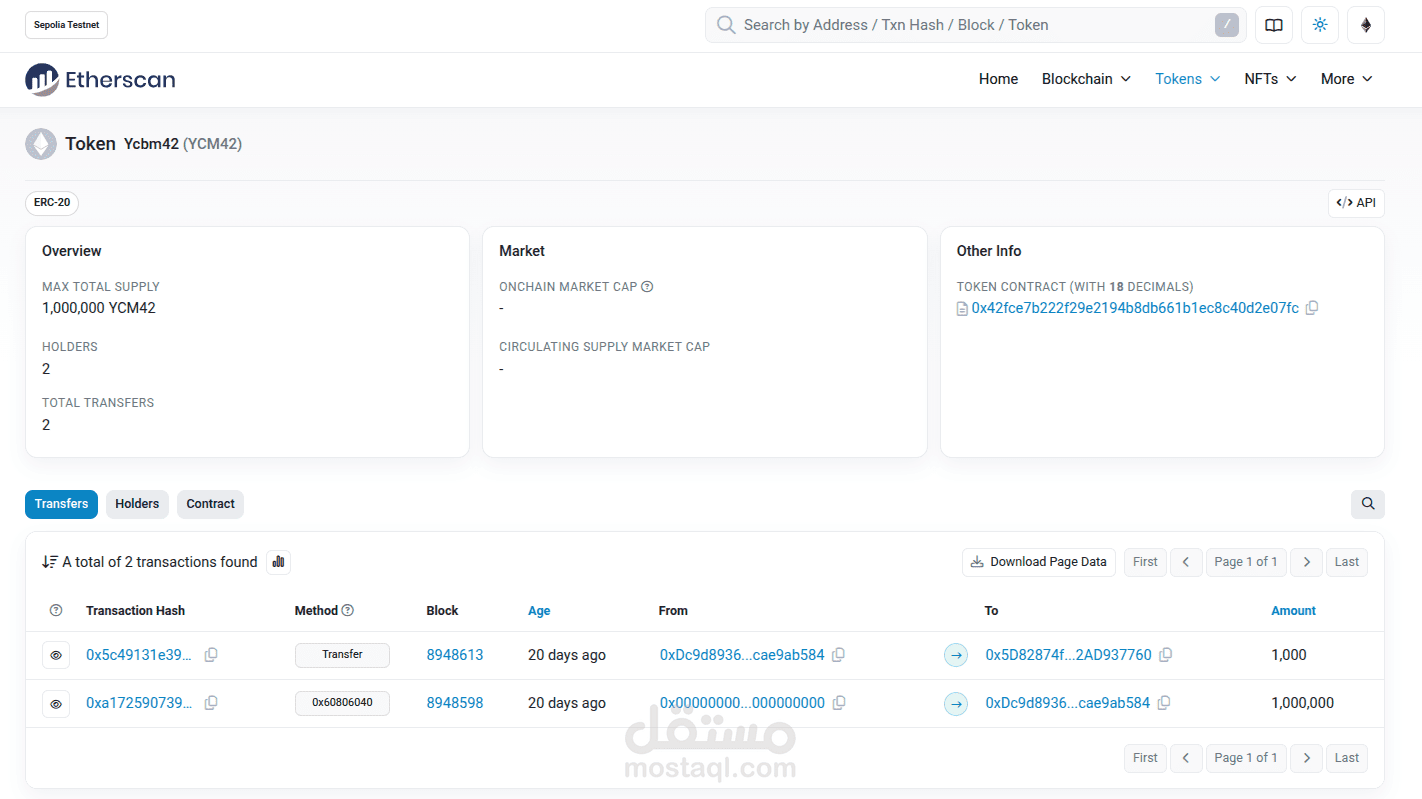This screenshot has height=799, width=1422.
Task: Click the slash shortcut key in search
Action: pyautogui.click(x=1227, y=25)
